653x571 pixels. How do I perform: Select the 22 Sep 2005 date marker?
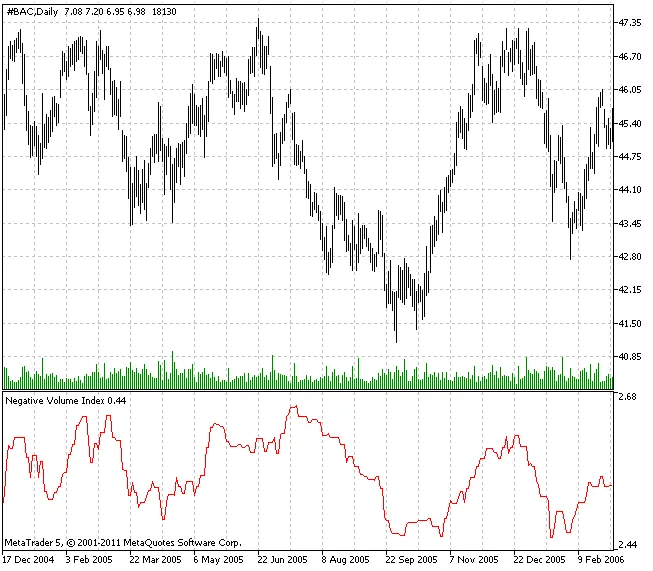tap(412, 561)
